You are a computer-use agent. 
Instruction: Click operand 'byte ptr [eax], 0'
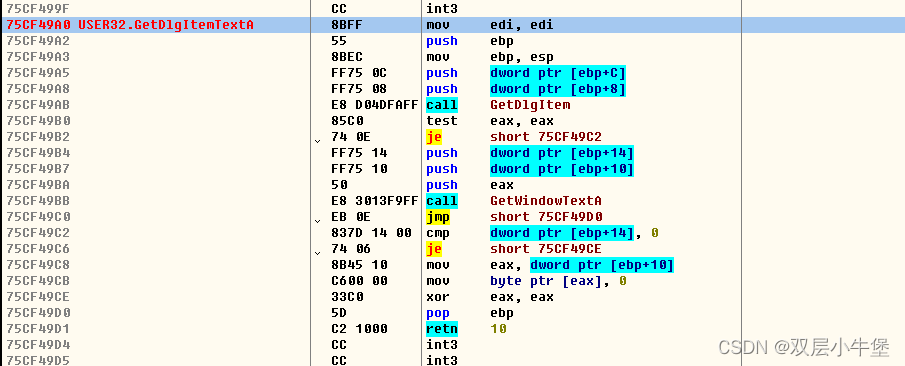pos(558,281)
